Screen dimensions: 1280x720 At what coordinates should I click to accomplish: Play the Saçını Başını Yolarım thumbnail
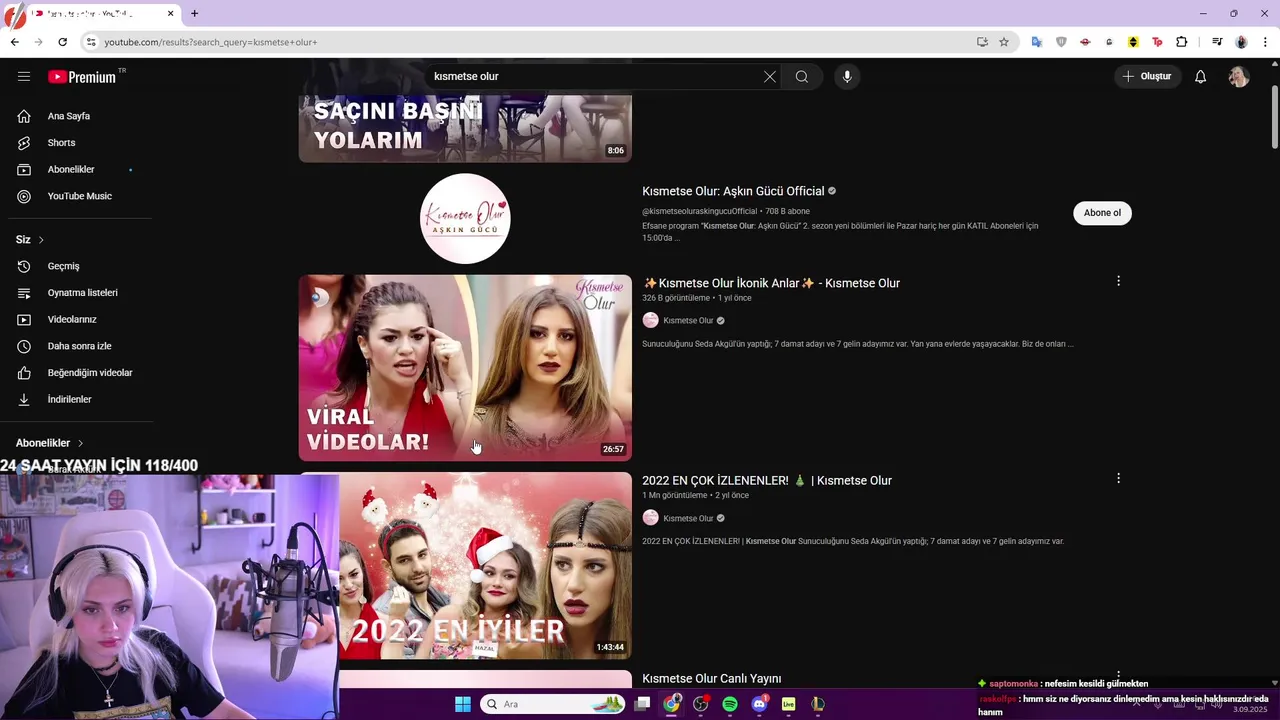pyautogui.click(x=465, y=128)
